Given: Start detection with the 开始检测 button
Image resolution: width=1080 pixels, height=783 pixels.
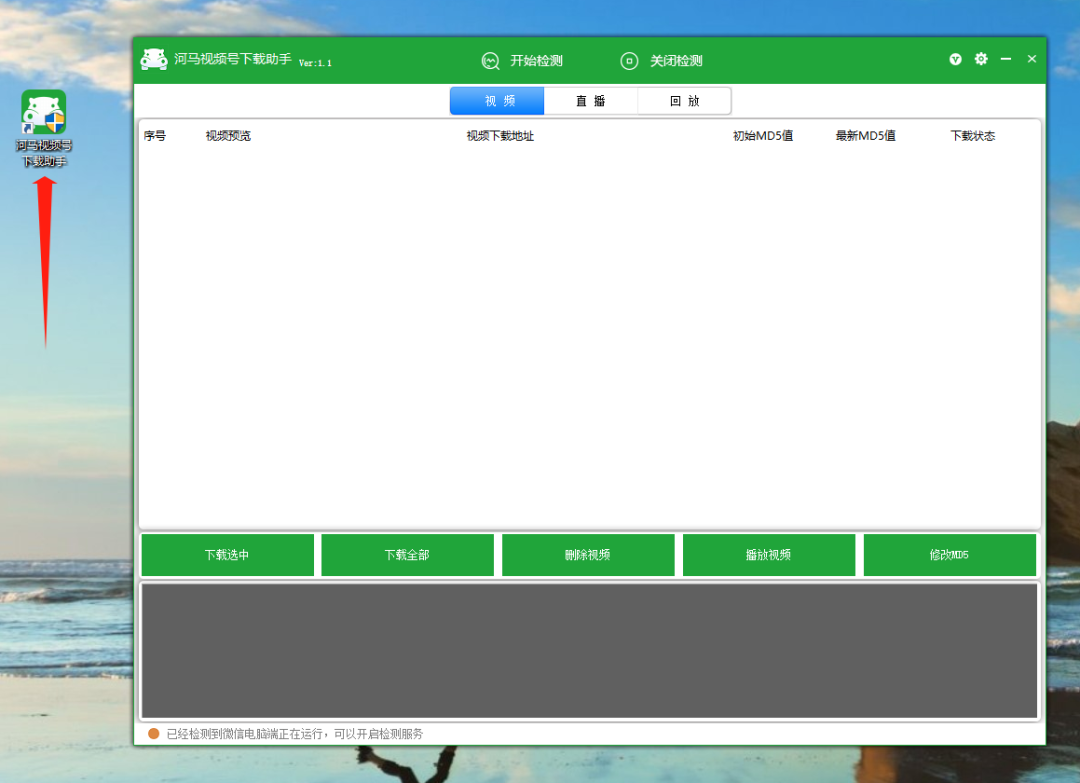Looking at the screenshot, I should (522, 61).
